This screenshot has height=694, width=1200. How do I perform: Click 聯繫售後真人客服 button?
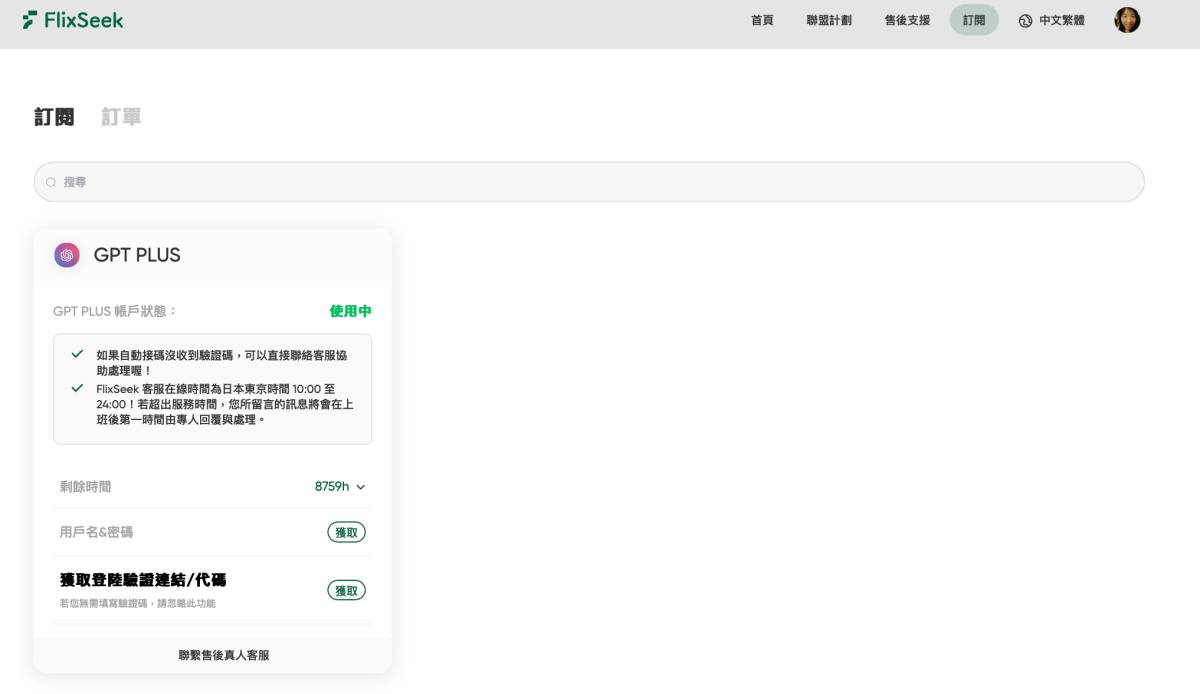pos(224,655)
